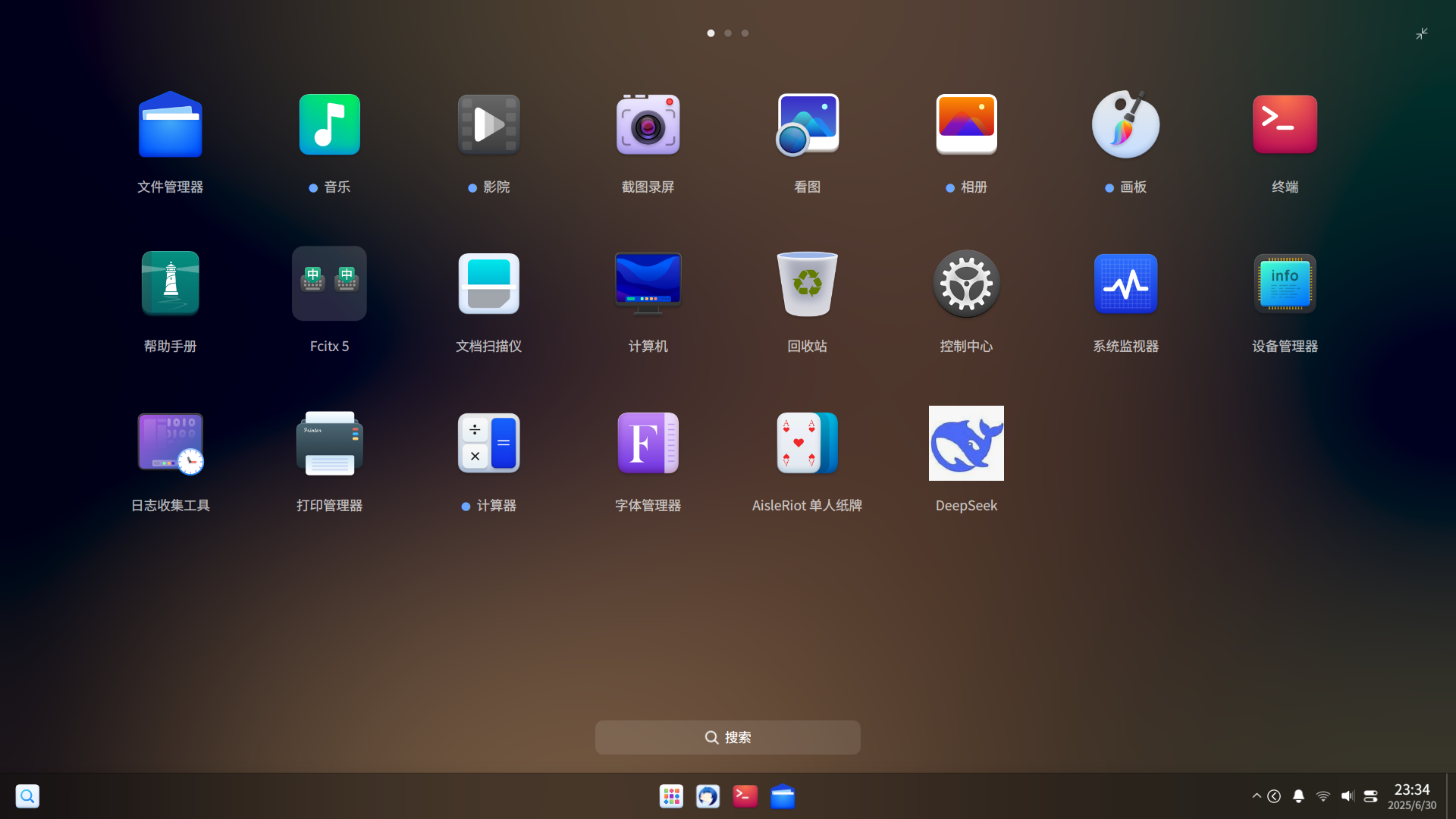Open the 设备管理器 device manager

click(x=1285, y=284)
